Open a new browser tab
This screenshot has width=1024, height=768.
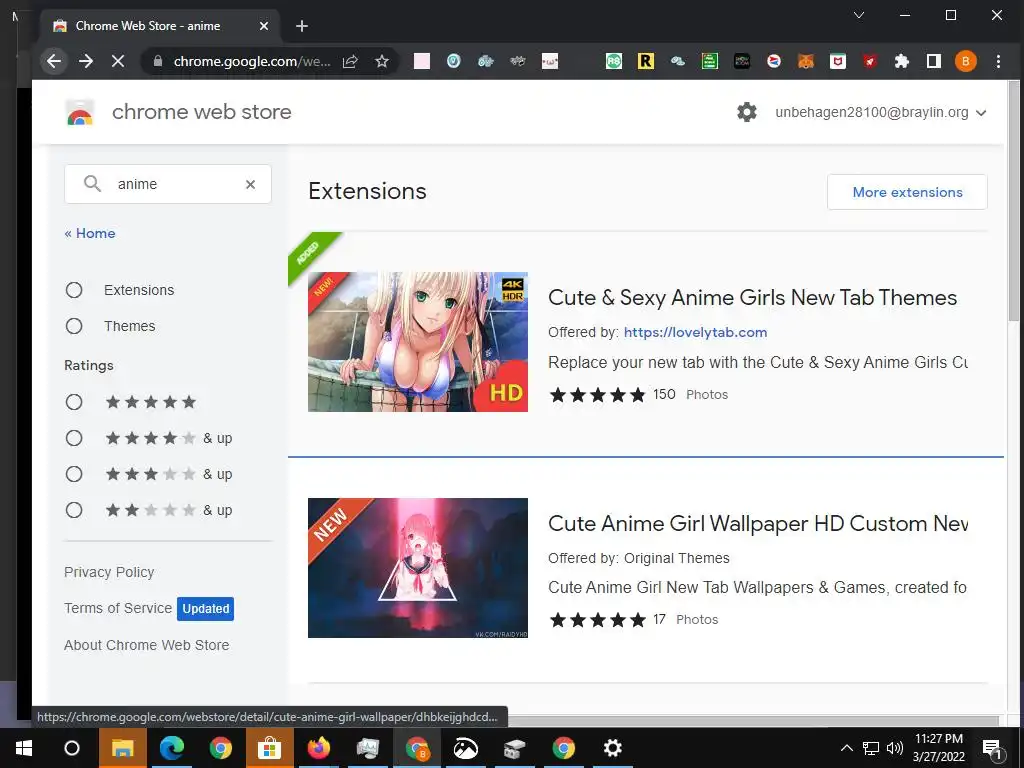(302, 26)
